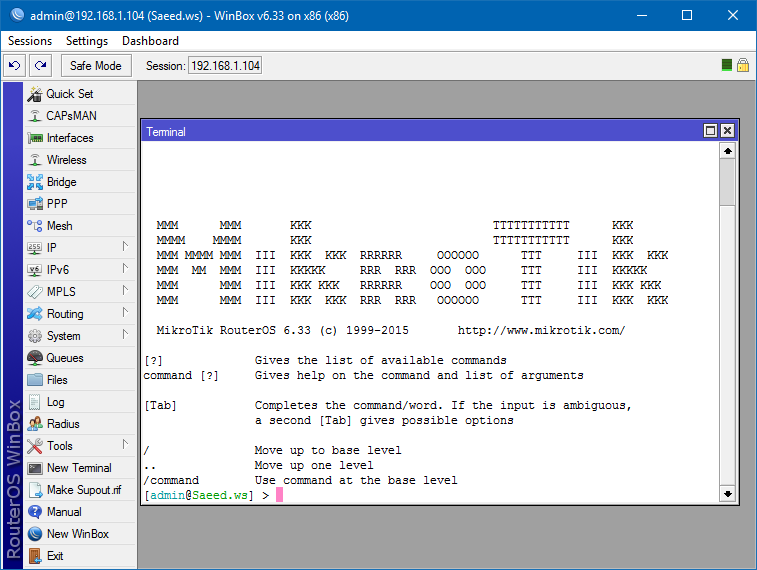Click the Routing menu icon
This screenshot has width=757, height=570.
point(35,314)
